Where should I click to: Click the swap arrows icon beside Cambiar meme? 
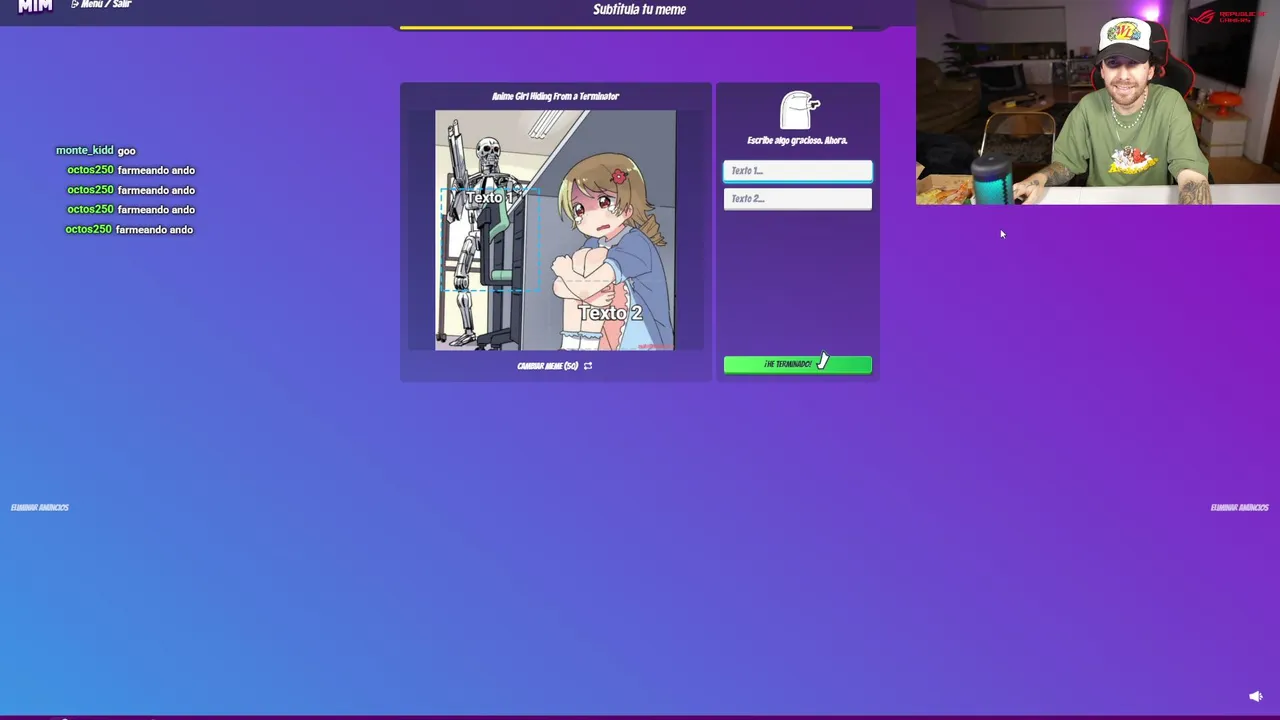pos(588,366)
